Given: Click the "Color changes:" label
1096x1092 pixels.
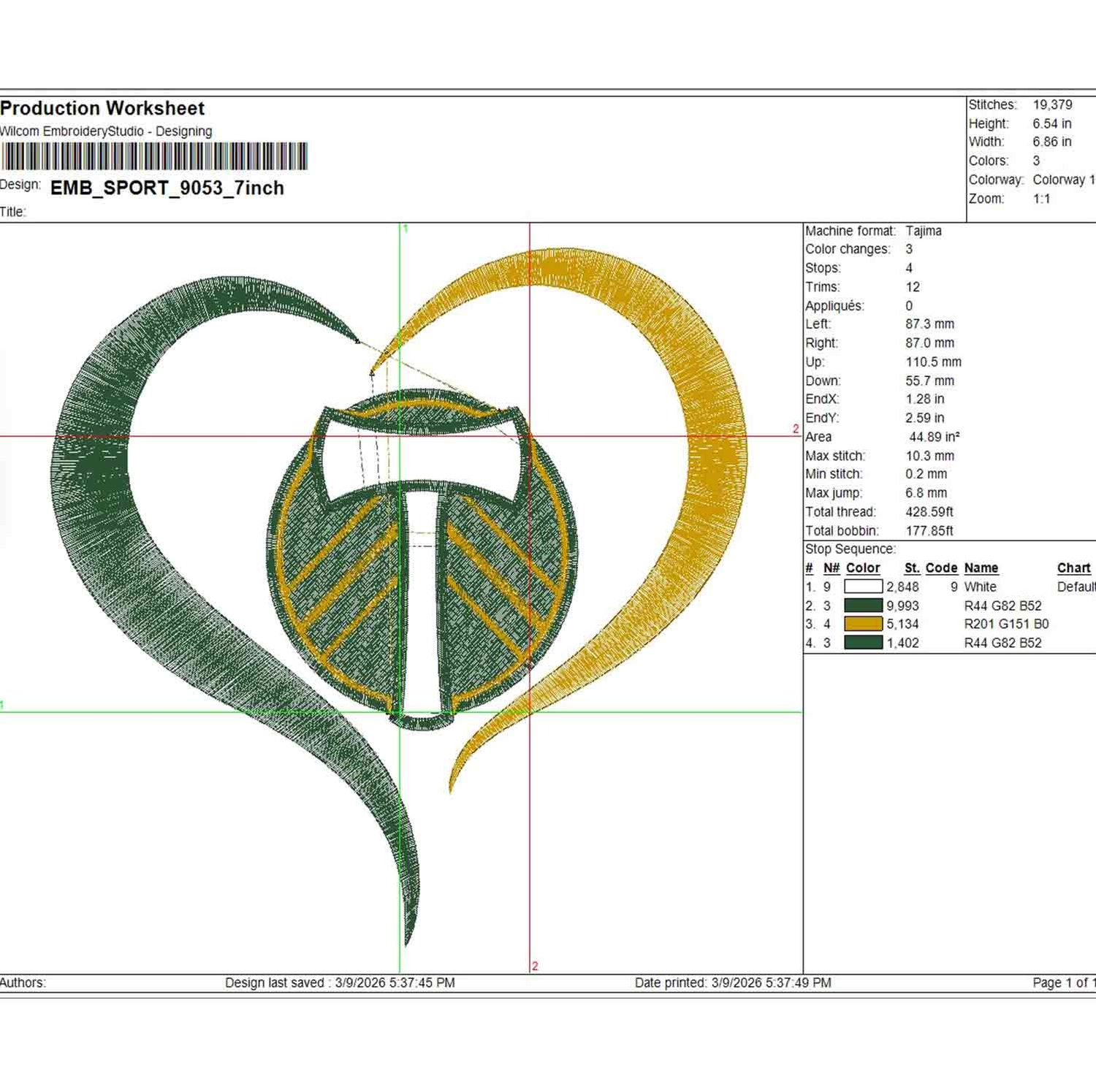Looking at the screenshot, I should [x=848, y=249].
